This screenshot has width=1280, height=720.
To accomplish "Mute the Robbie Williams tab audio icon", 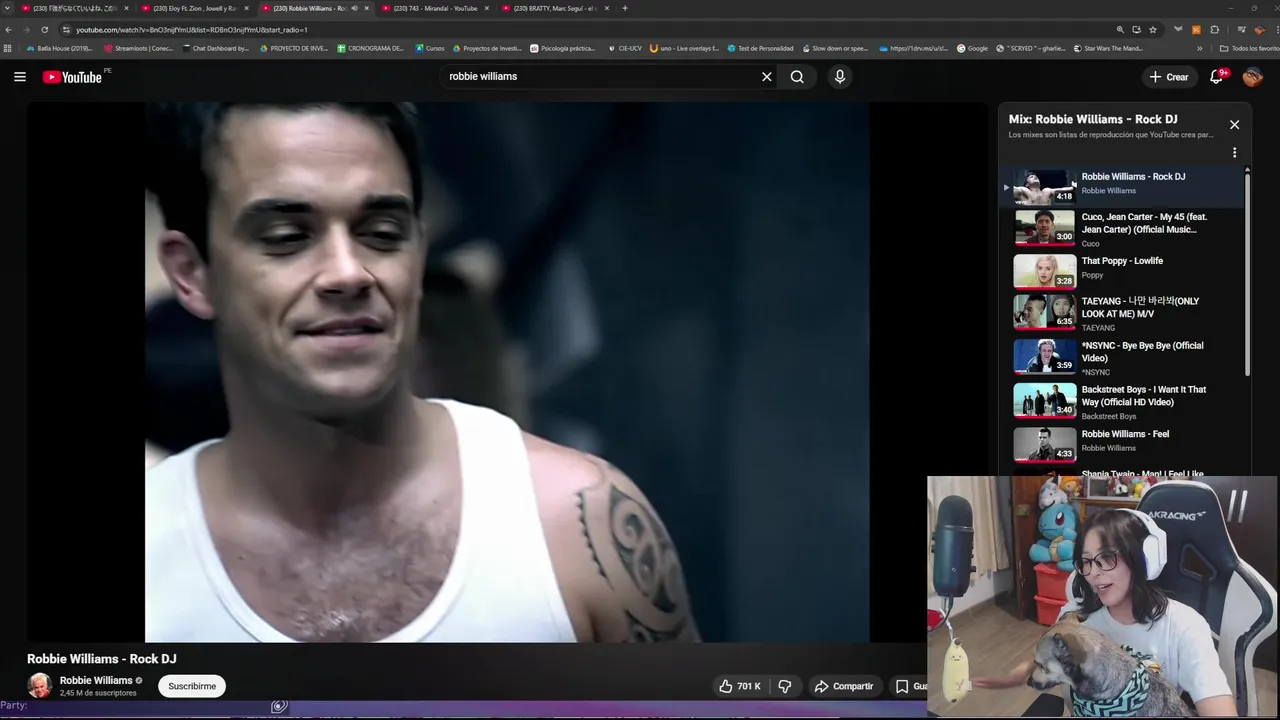I will (x=353, y=8).
